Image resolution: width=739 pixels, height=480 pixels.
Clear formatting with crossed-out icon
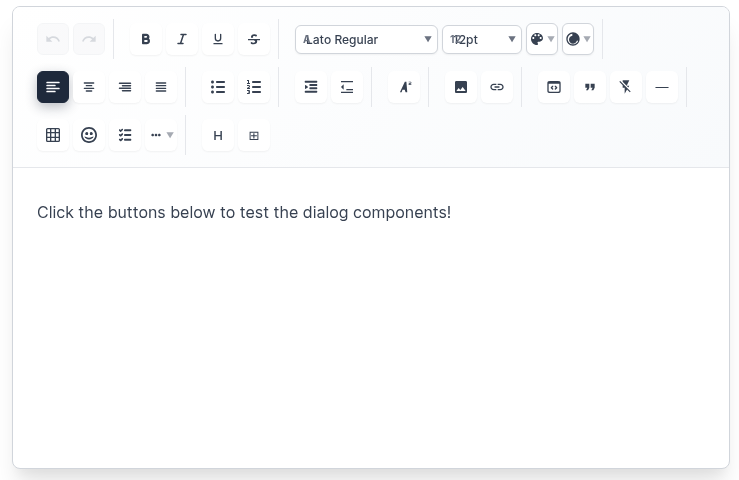[626, 87]
